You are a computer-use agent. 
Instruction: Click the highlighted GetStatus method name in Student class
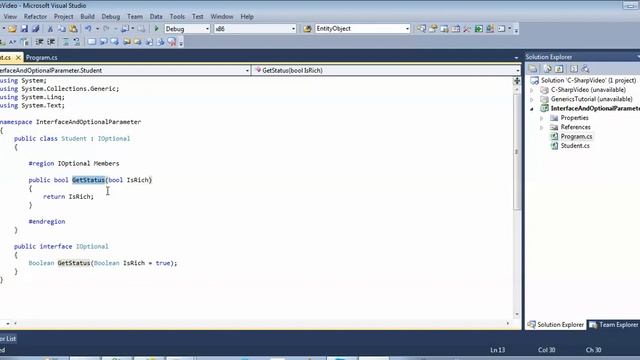click(x=89, y=180)
